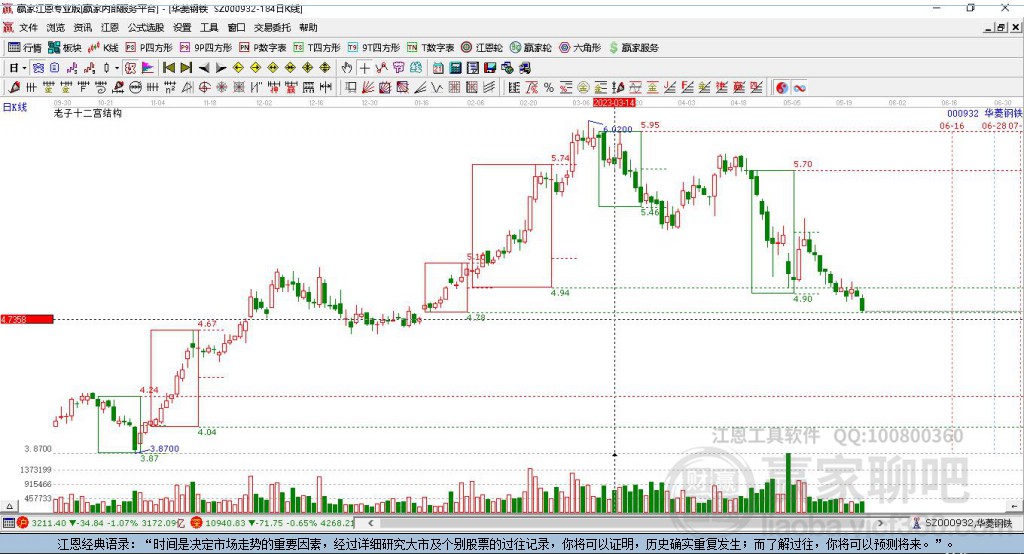Image resolution: width=1024 pixels, height=554 pixels.
Task: Toggle the crosshair cursor tool
Action: click(x=364, y=67)
